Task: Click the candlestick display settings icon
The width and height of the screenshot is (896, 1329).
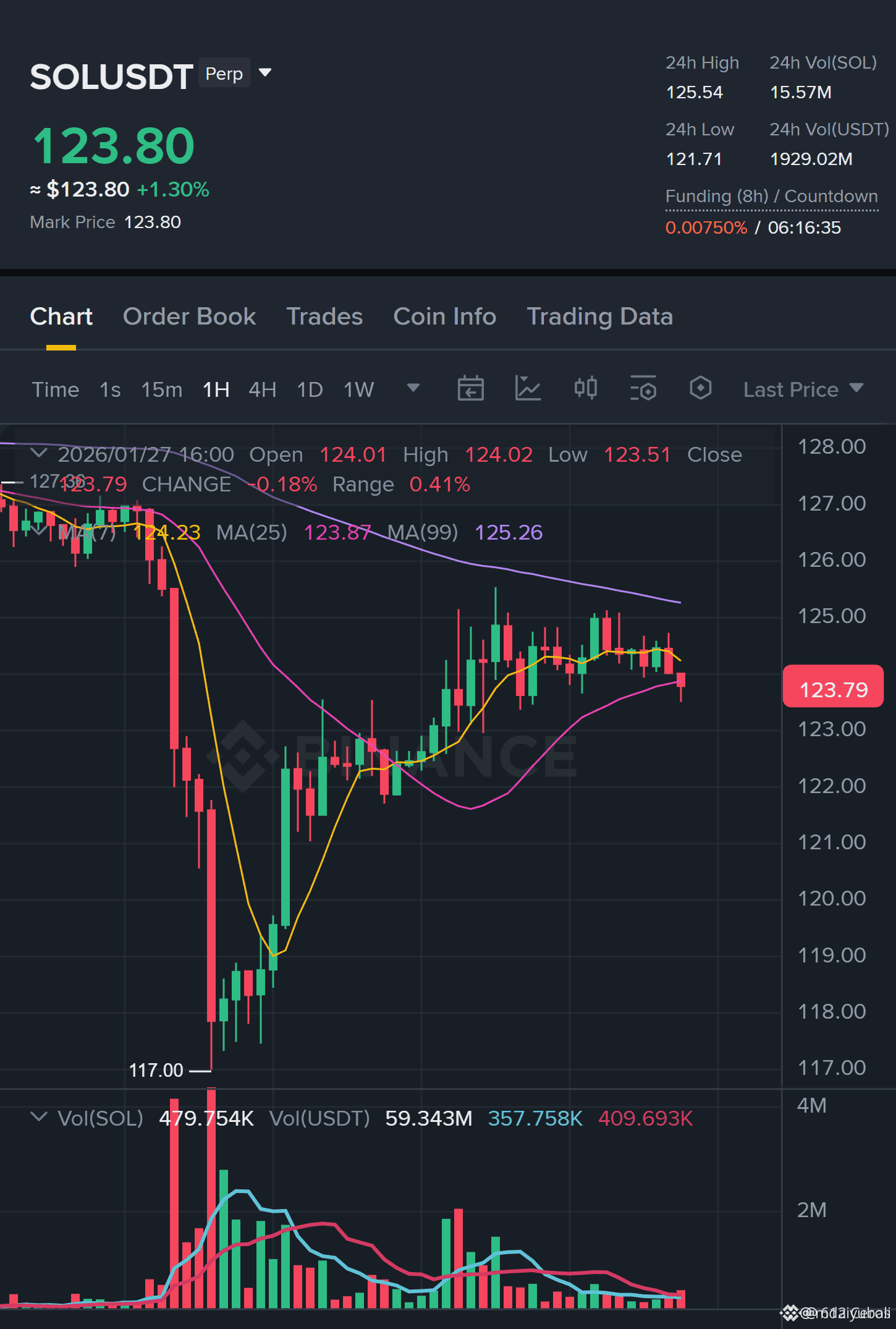Action: point(585,388)
